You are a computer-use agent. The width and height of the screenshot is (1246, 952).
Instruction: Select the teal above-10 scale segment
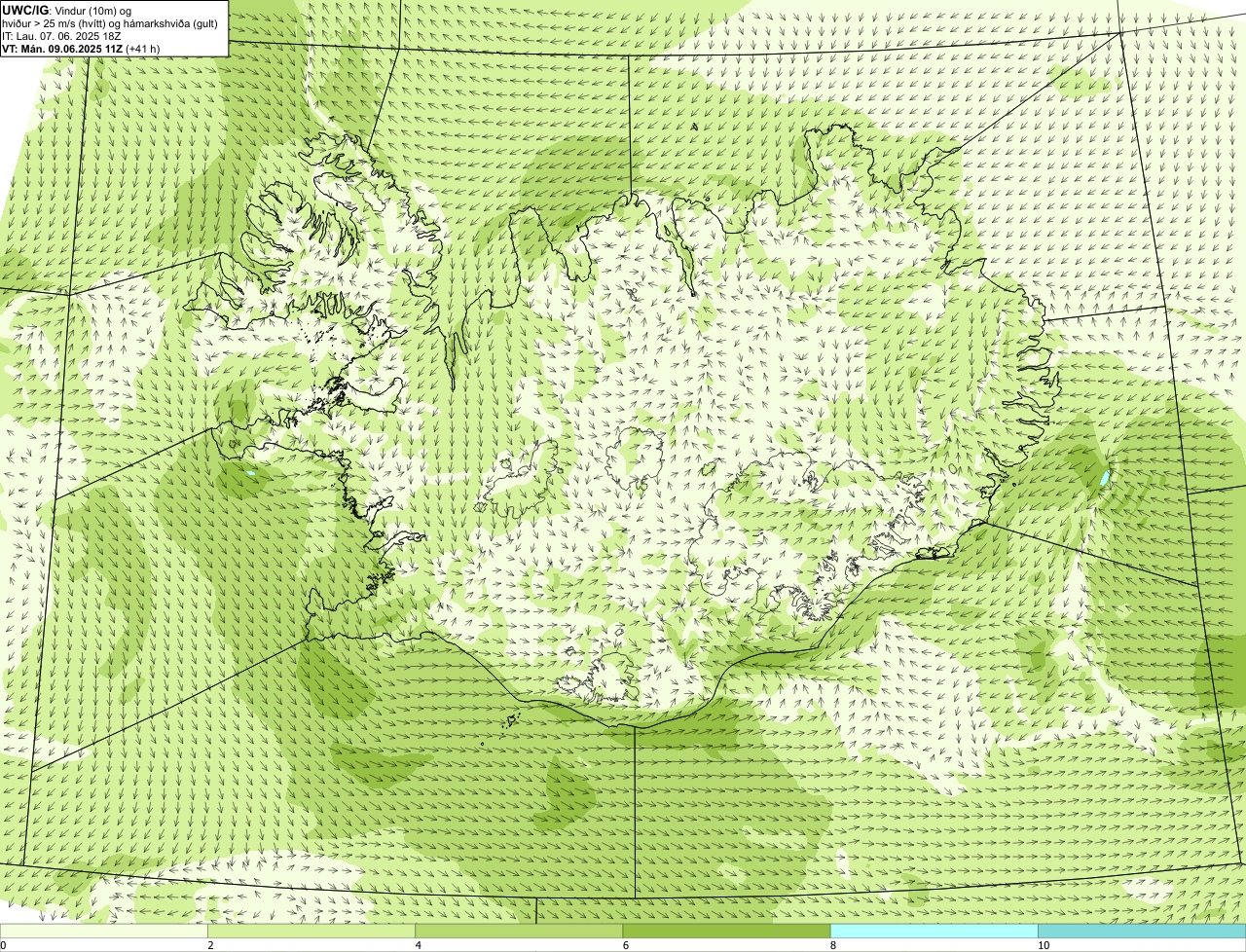pyautogui.click(x=1142, y=931)
